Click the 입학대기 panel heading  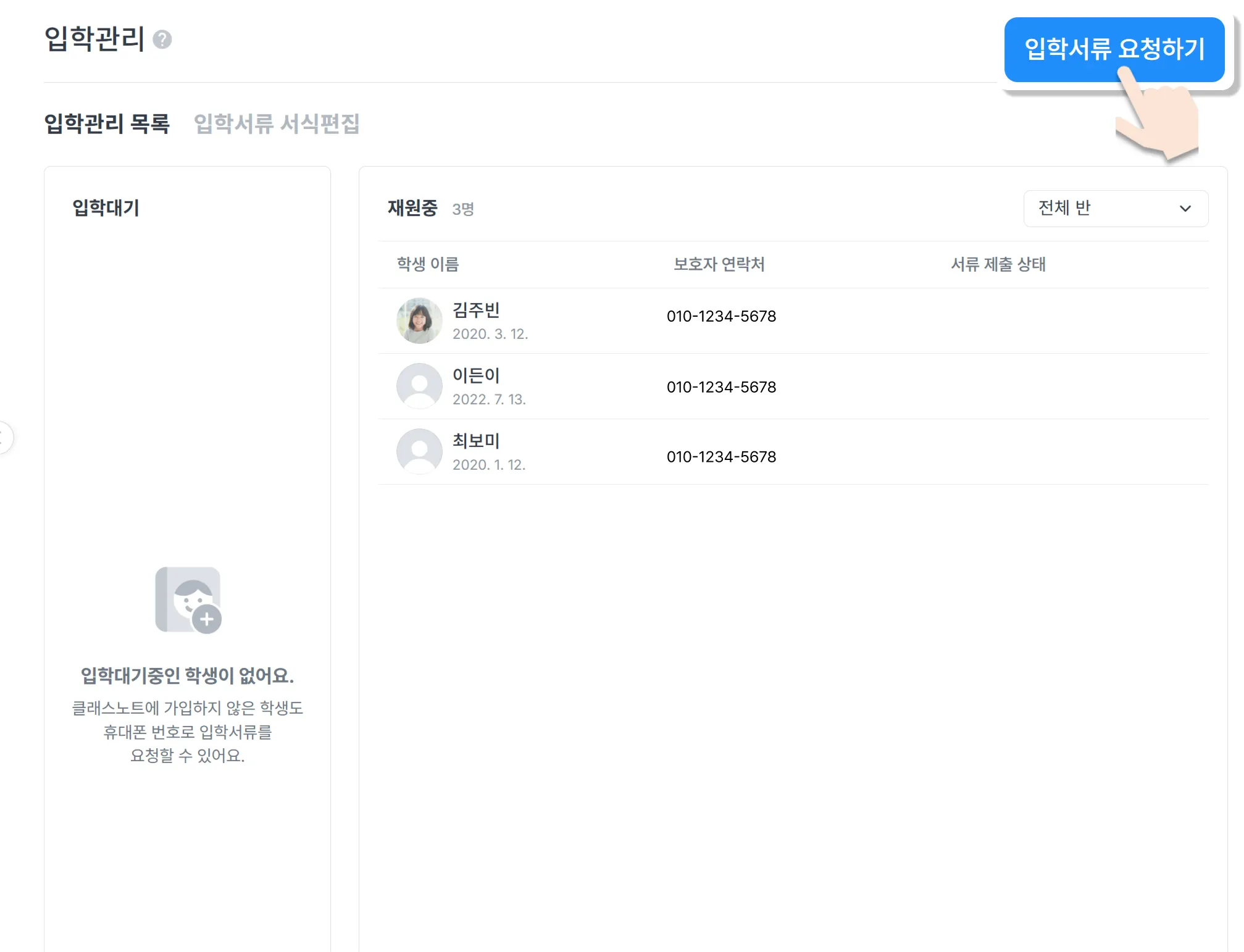click(106, 208)
